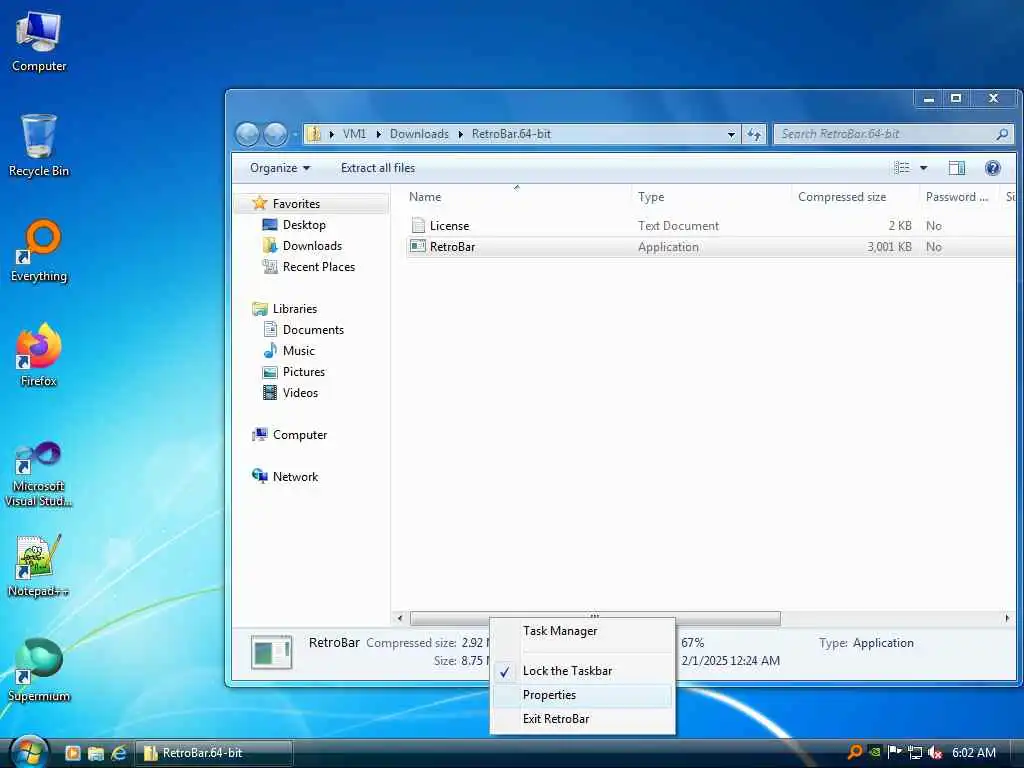Select Desktop under Favorites

tap(304, 225)
